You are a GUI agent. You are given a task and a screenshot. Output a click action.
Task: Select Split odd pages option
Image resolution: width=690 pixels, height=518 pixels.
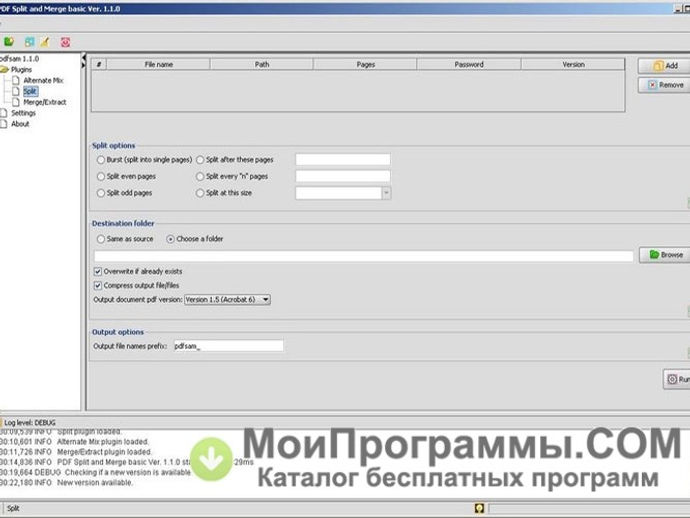point(101,193)
